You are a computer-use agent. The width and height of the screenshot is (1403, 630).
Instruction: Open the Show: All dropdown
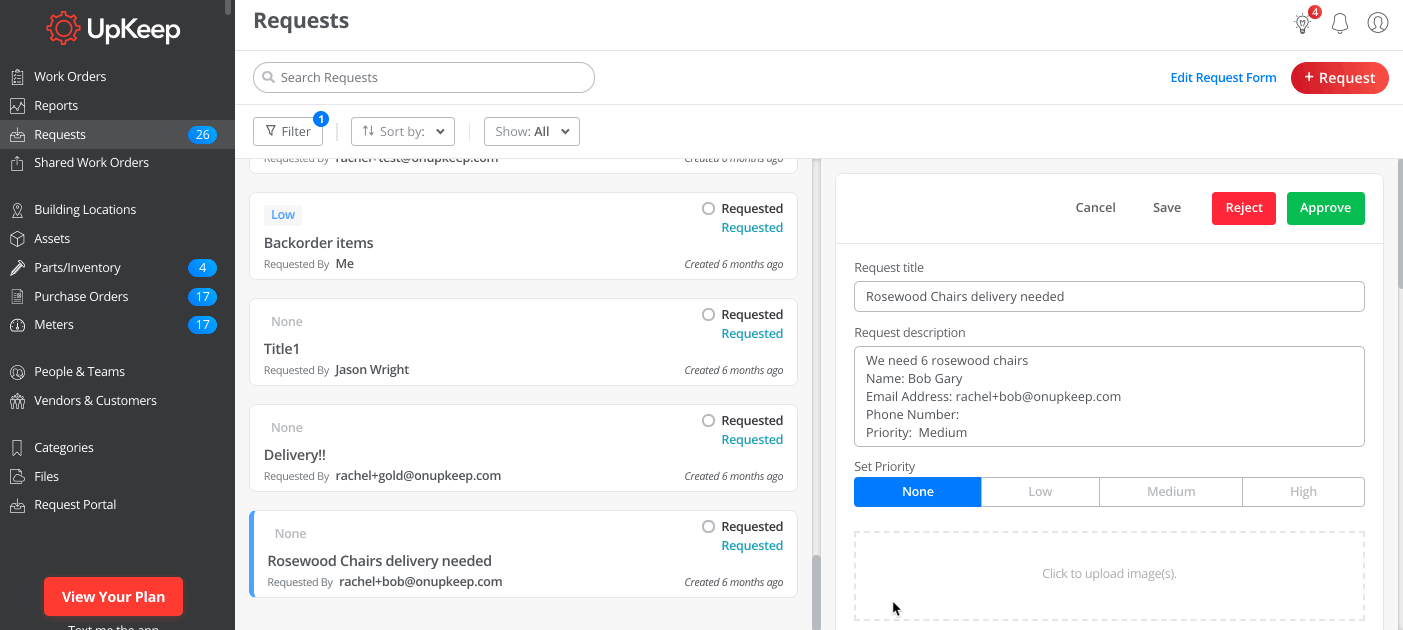pyautogui.click(x=531, y=132)
